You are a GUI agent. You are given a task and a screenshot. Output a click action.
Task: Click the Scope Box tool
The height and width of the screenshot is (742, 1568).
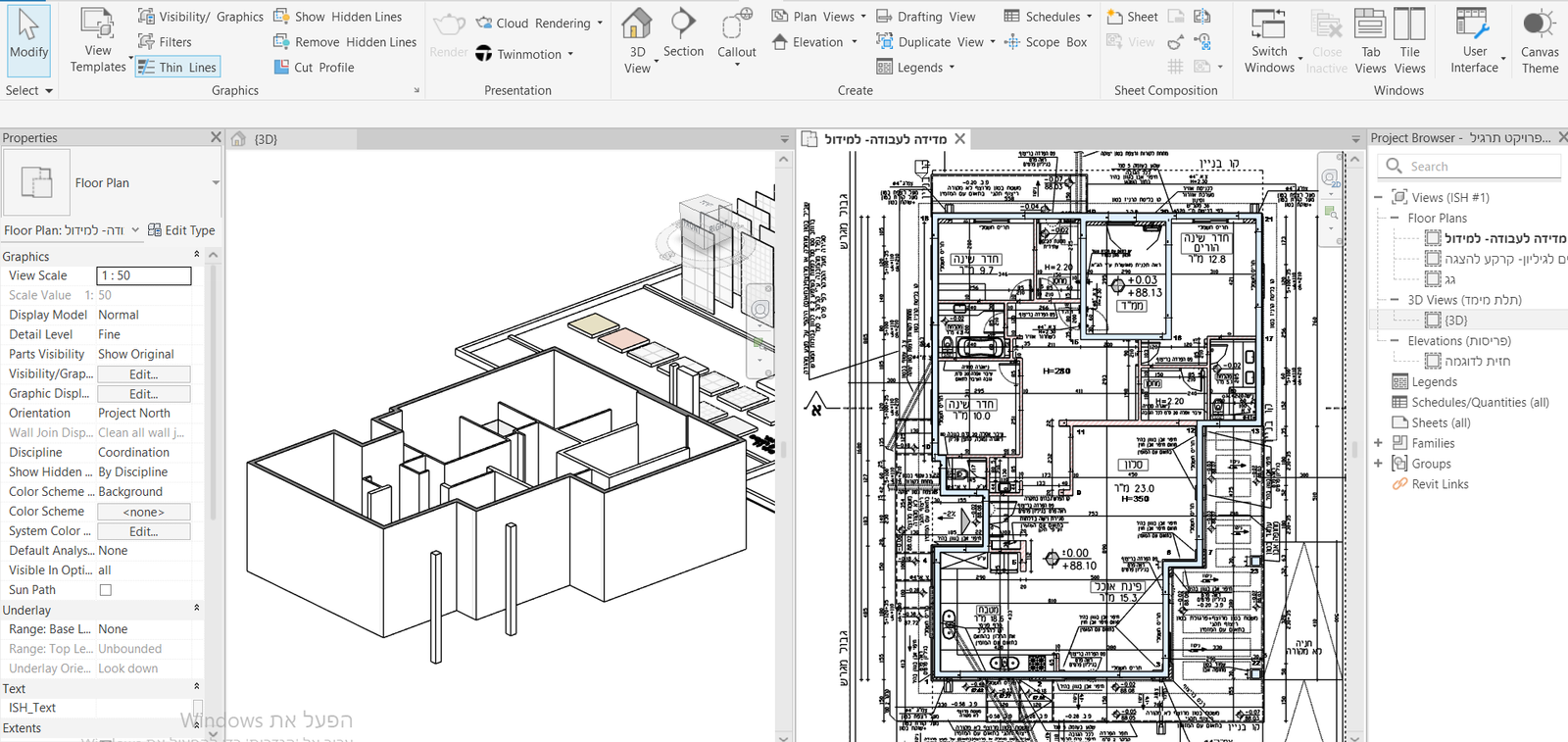pos(1046,42)
